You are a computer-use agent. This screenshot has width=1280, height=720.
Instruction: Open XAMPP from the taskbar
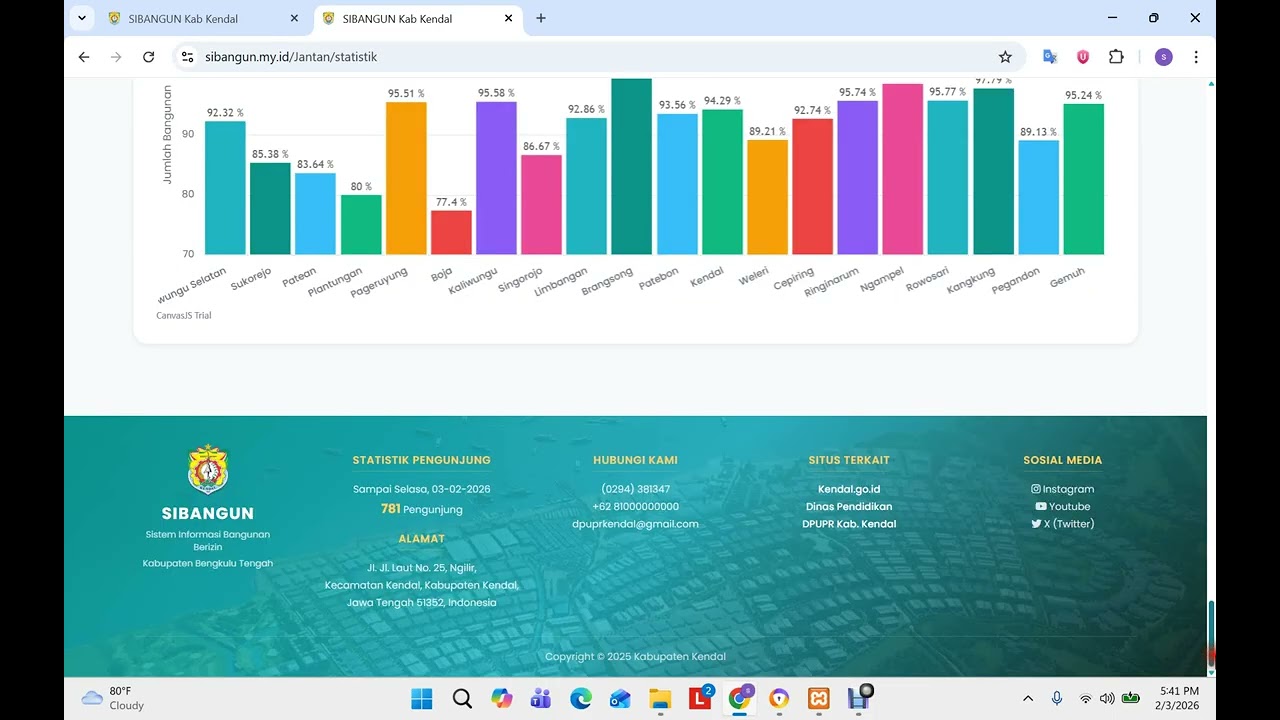click(818, 698)
